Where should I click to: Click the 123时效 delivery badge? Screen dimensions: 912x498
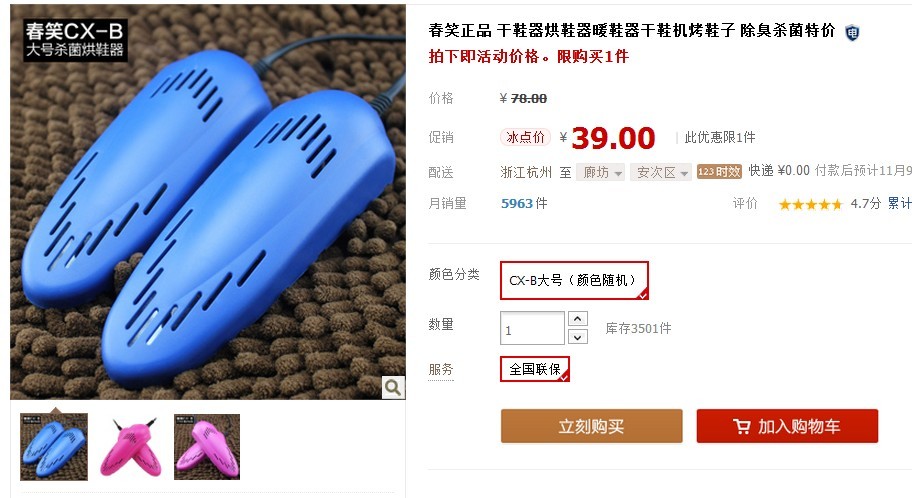point(719,172)
